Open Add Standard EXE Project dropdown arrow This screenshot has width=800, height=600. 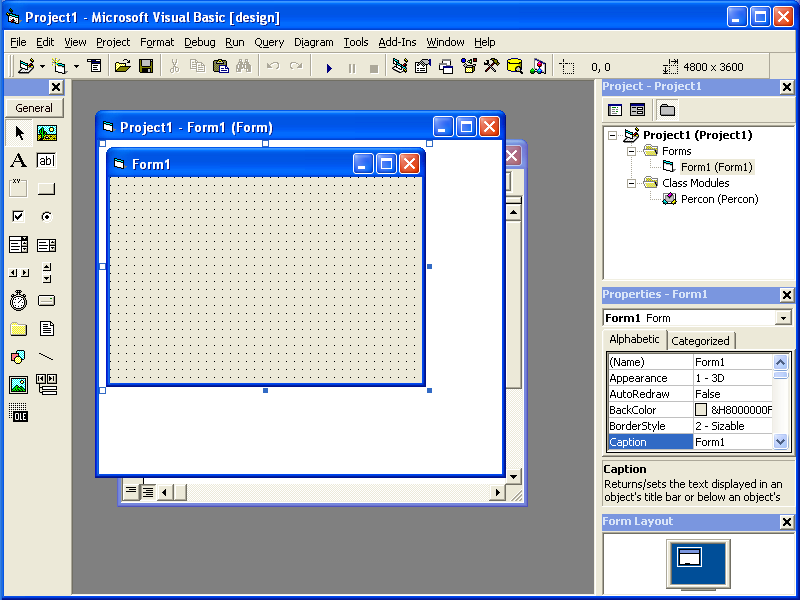42,66
